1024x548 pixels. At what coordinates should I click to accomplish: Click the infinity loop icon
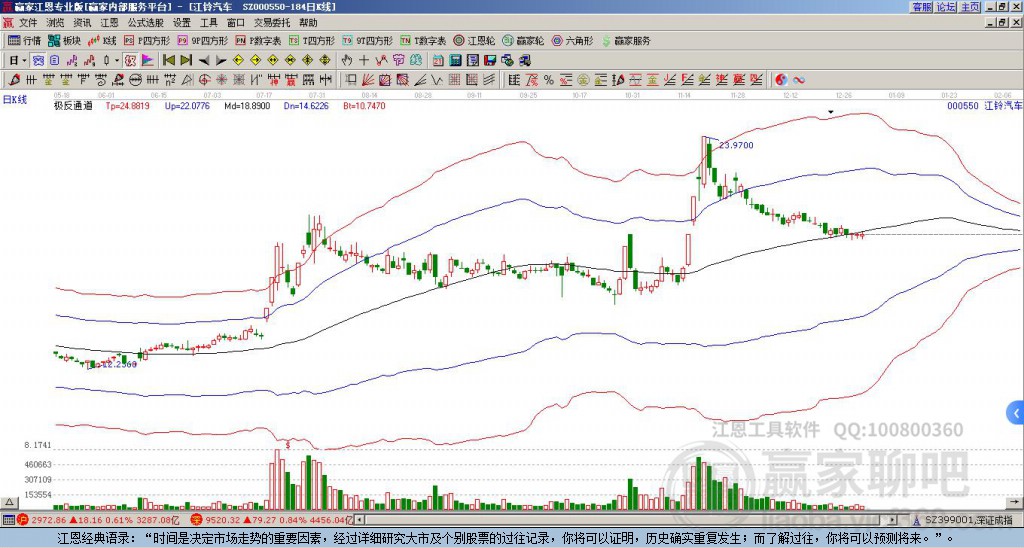798,80
